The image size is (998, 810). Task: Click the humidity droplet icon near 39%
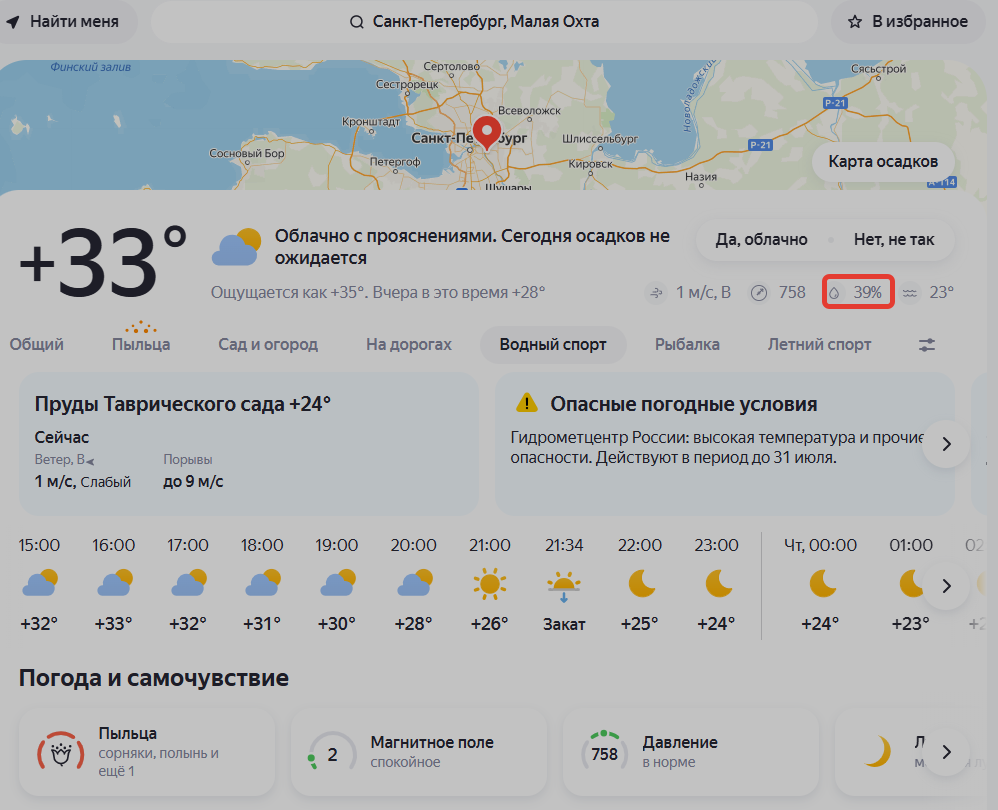point(834,293)
